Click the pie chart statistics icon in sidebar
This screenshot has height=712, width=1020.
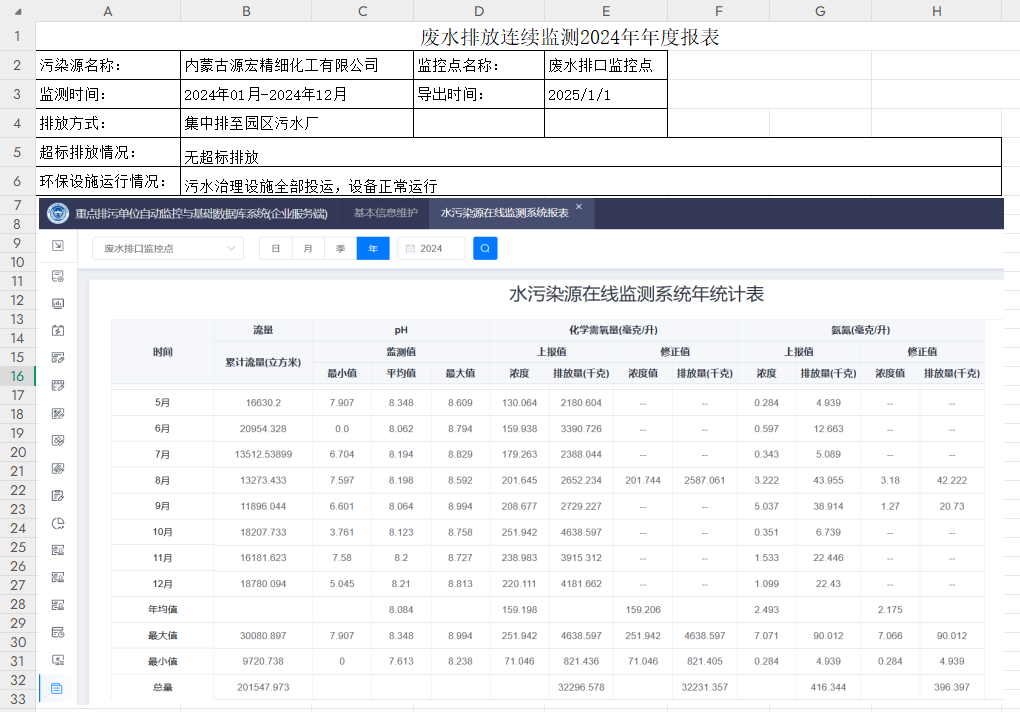[x=57, y=524]
